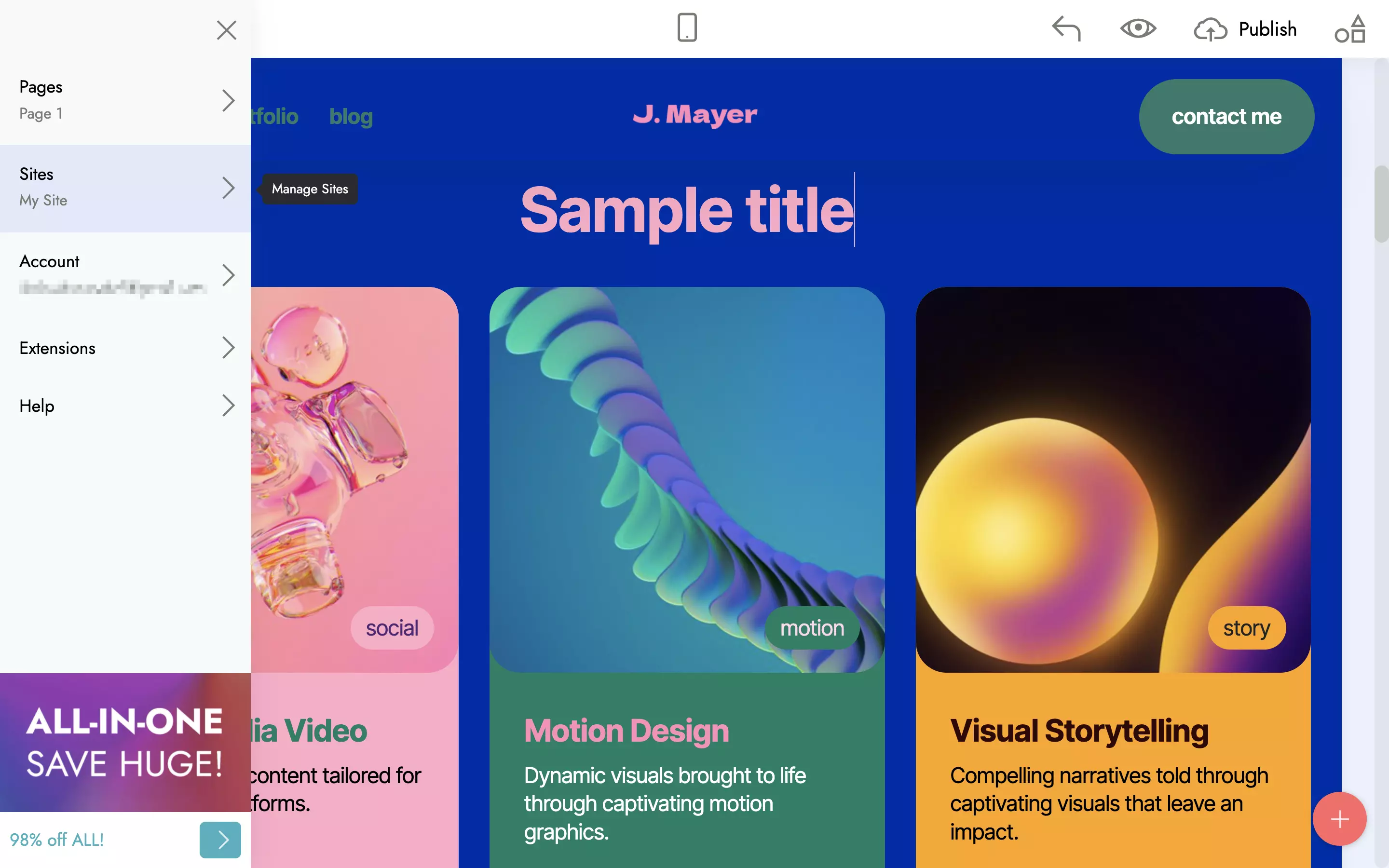Viewport: 1389px width, 868px height.
Task: Click the cloud Publish icon
Action: [1209, 28]
